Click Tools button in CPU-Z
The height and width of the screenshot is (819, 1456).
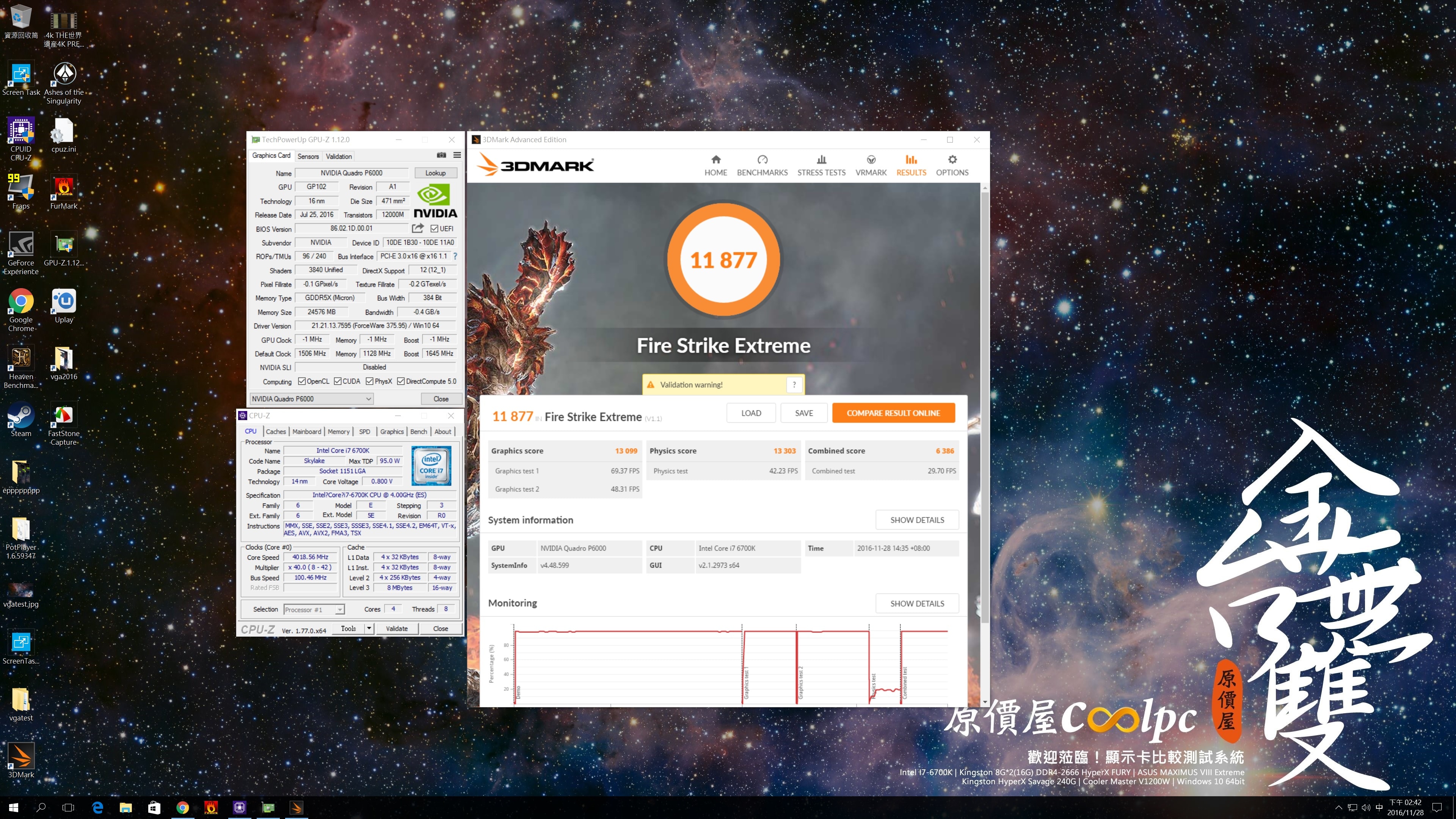tap(348, 628)
